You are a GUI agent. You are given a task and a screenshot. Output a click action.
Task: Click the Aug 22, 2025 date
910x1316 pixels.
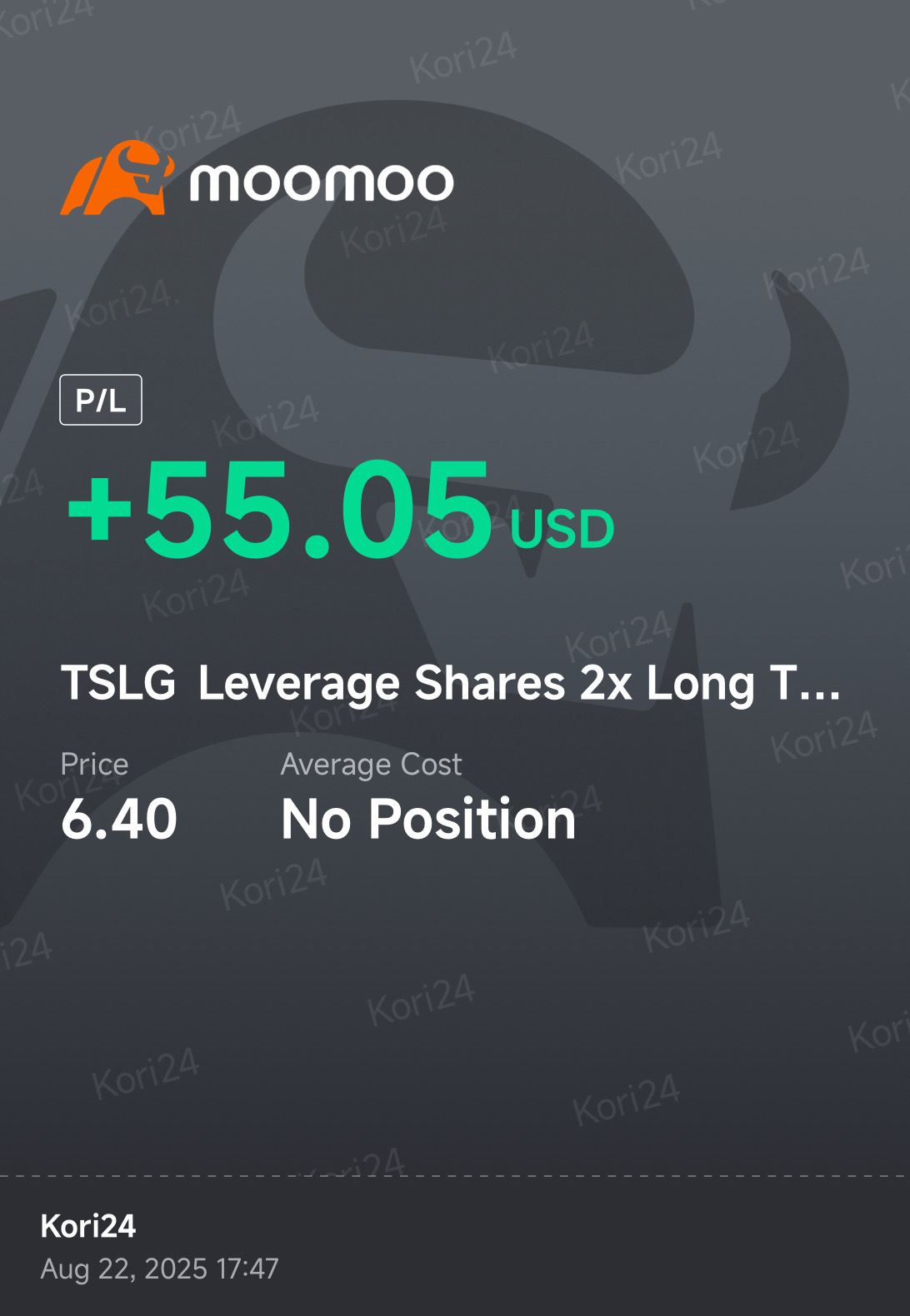tap(123, 1269)
